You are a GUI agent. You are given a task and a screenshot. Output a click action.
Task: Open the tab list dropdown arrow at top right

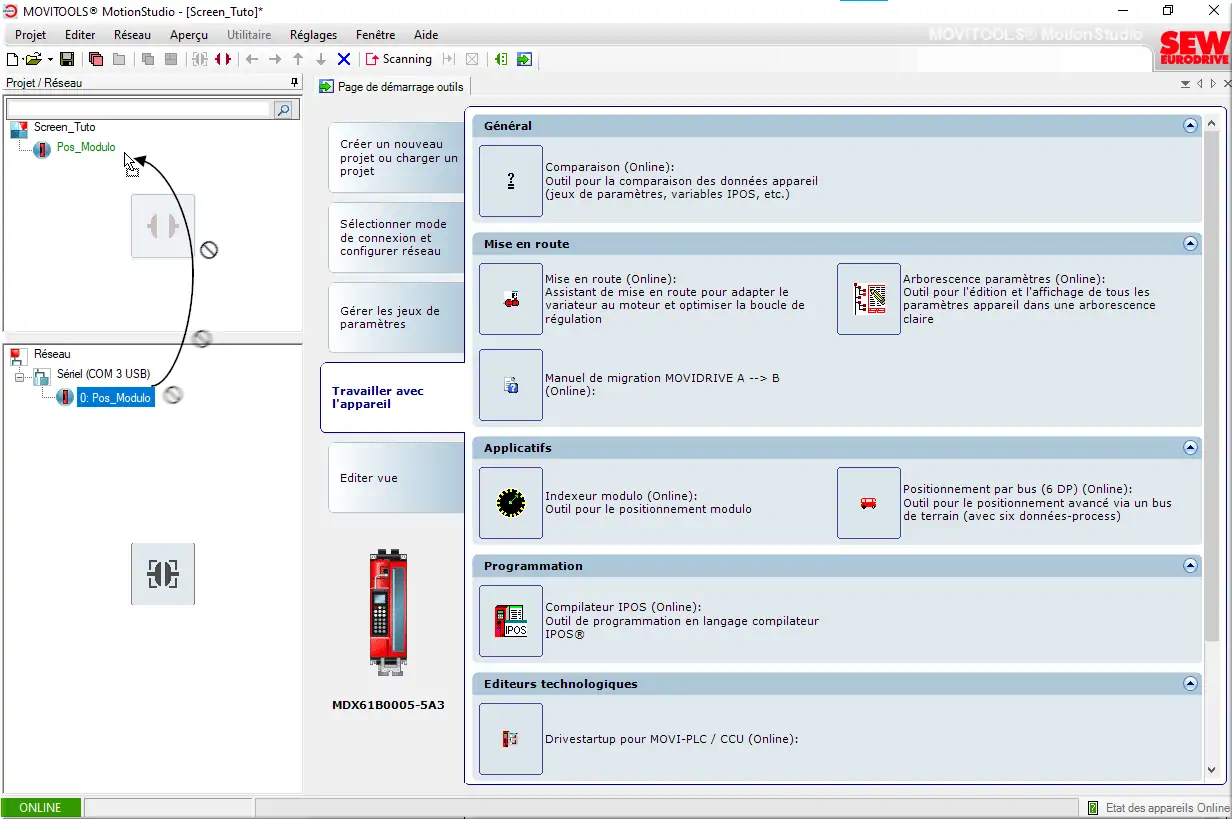point(1186,84)
